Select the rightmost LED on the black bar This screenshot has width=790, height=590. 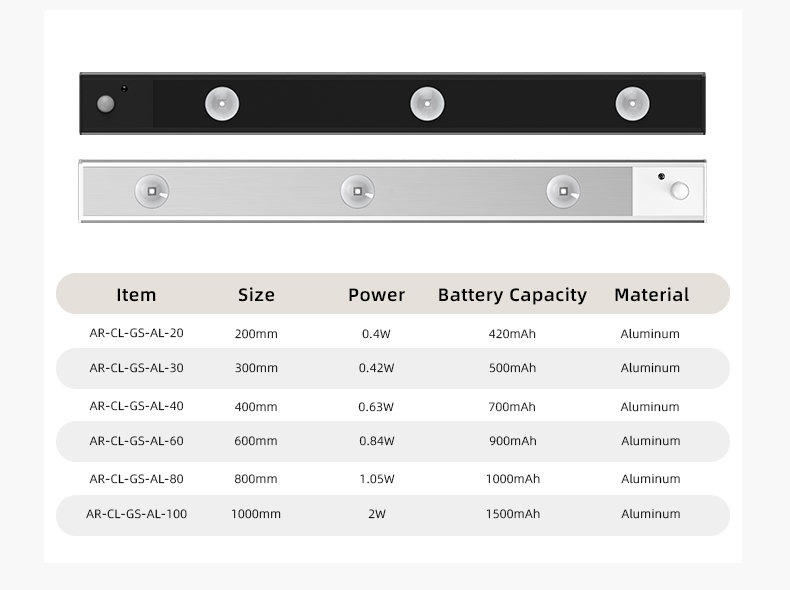(632, 104)
